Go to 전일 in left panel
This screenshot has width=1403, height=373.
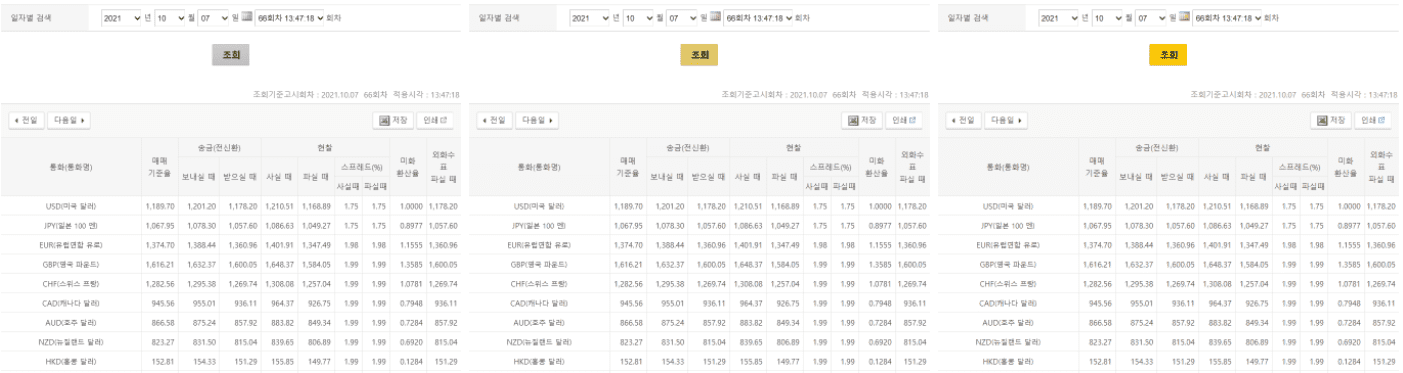26,120
